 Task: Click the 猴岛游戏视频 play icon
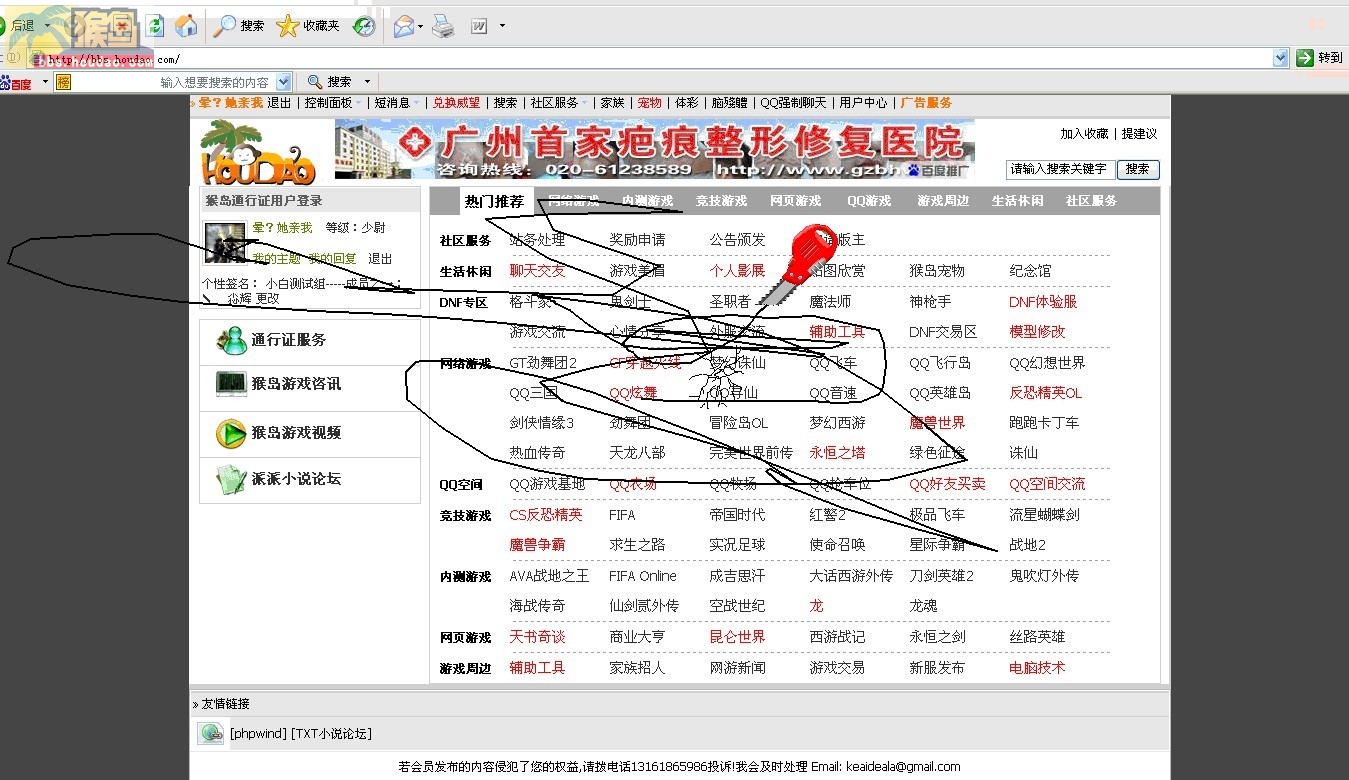pyautogui.click(x=231, y=433)
